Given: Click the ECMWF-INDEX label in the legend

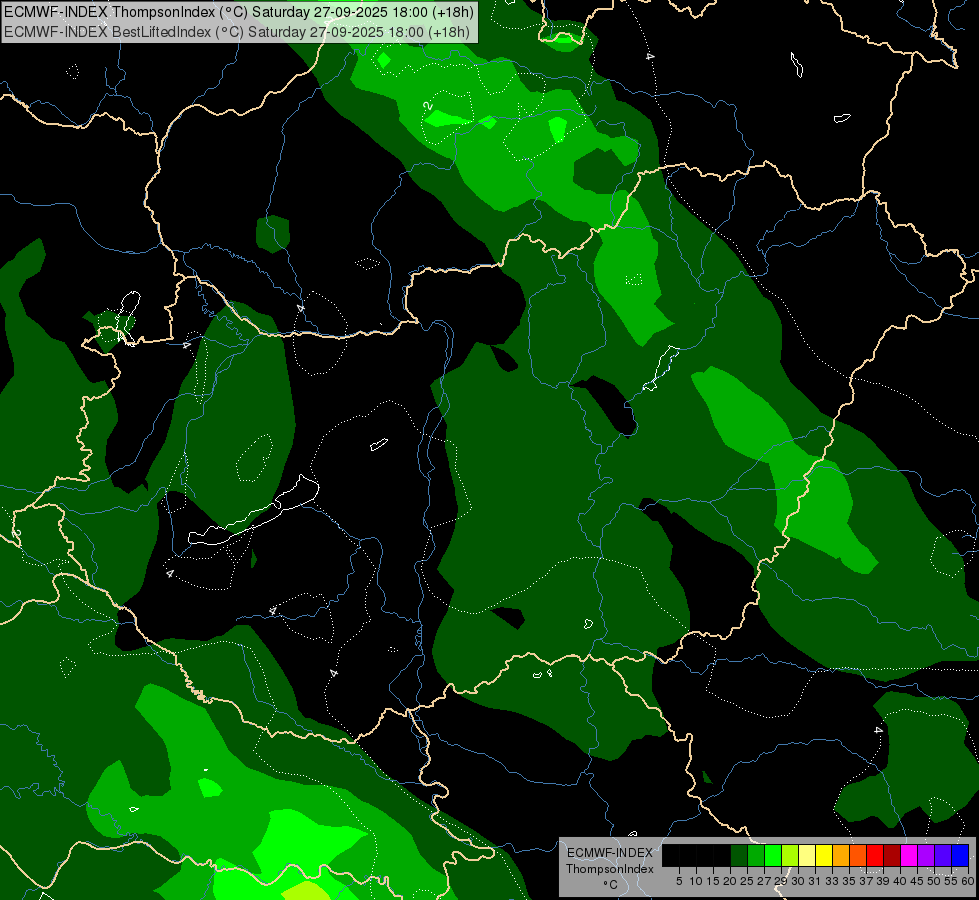Looking at the screenshot, I should [x=609, y=853].
